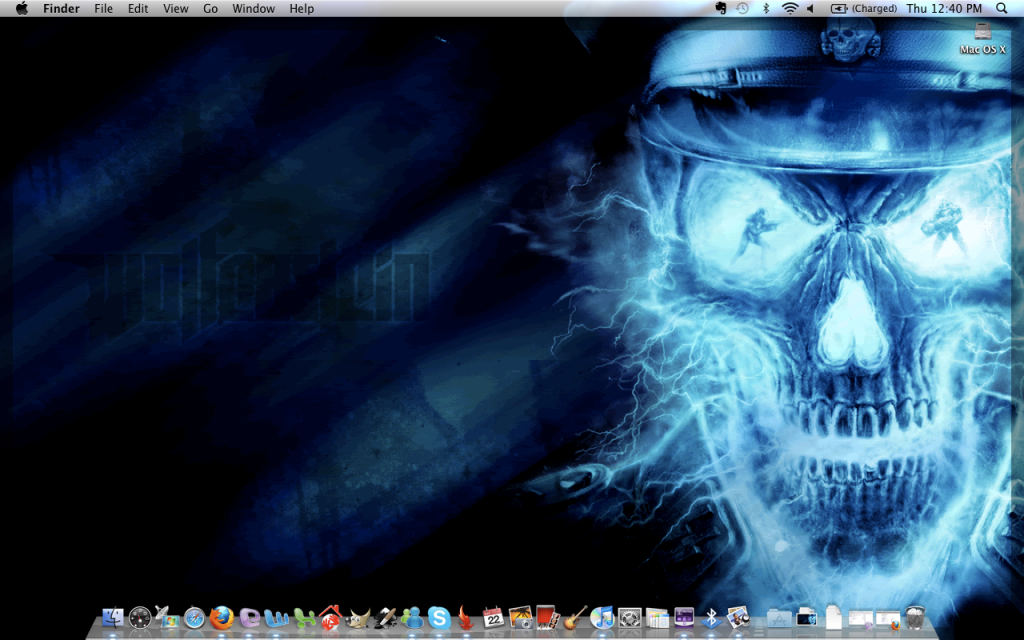Open iTunes from the dock
The width and height of the screenshot is (1024, 640).
click(601, 618)
